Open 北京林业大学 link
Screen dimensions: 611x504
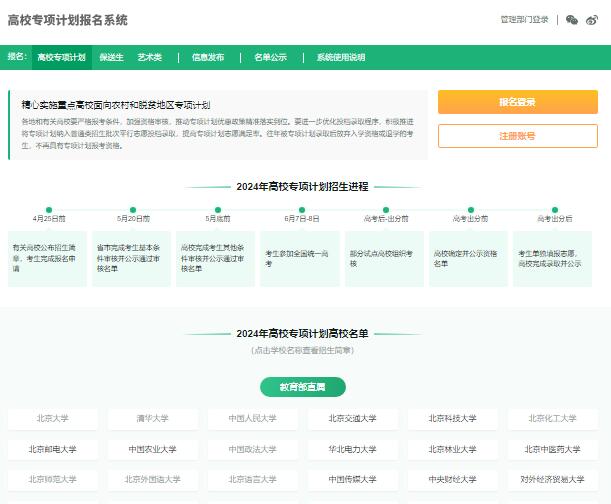(x=452, y=449)
